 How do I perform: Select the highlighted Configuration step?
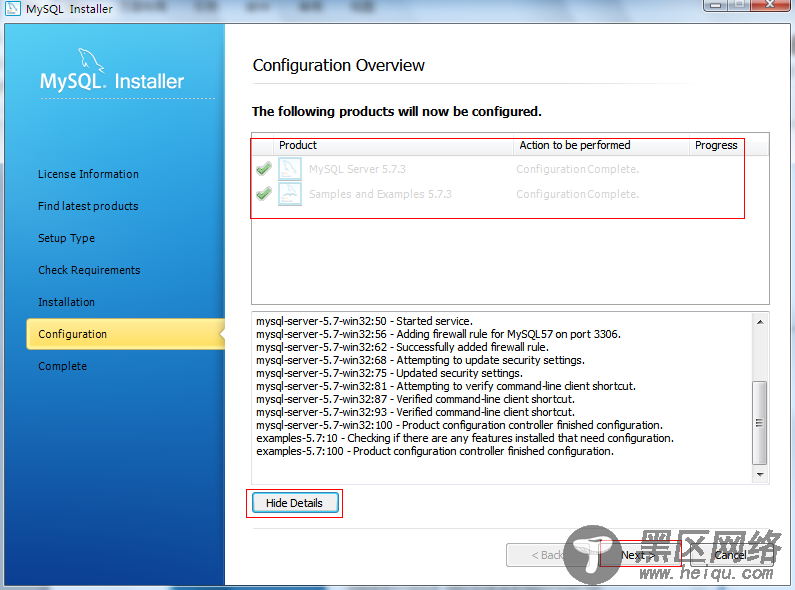tap(126, 334)
